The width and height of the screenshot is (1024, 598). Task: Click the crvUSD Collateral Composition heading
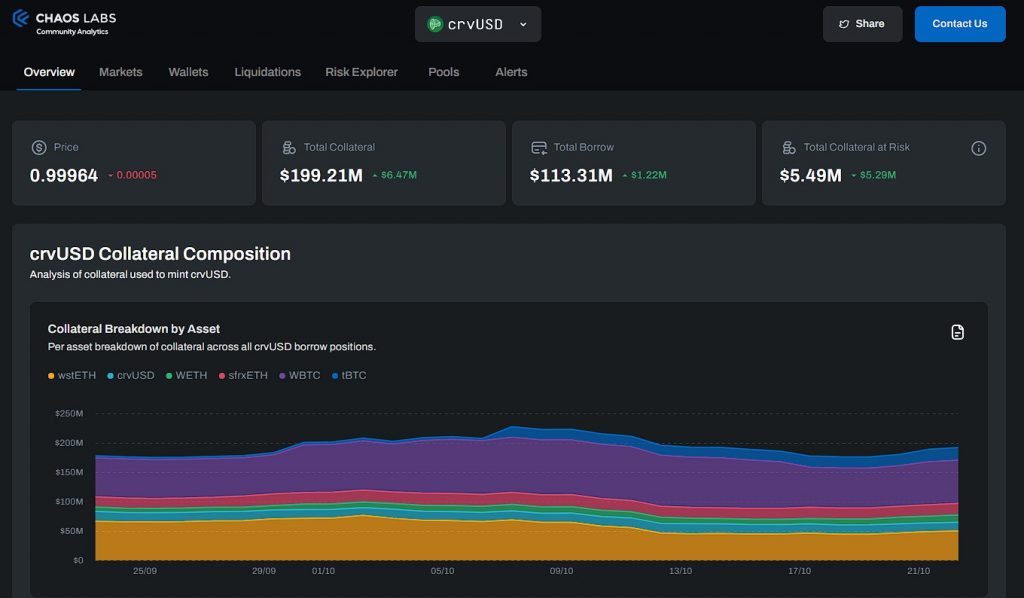pos(160,254)
